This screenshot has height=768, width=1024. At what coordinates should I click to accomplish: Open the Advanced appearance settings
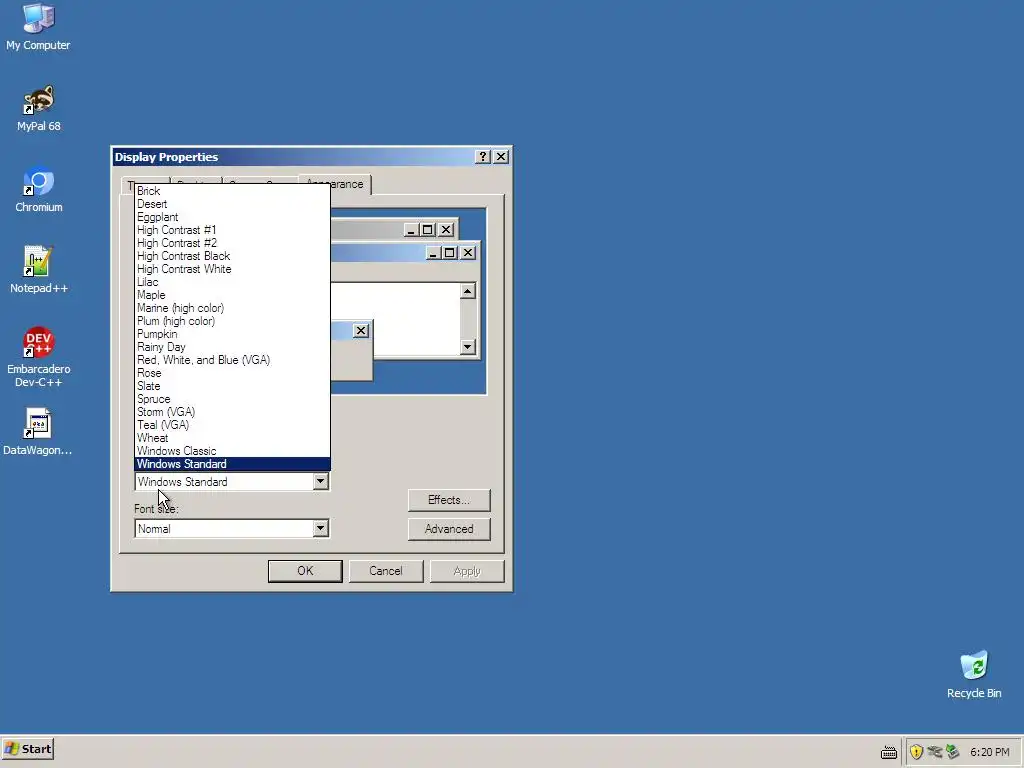pyautogui.click(x=449, y=530)
